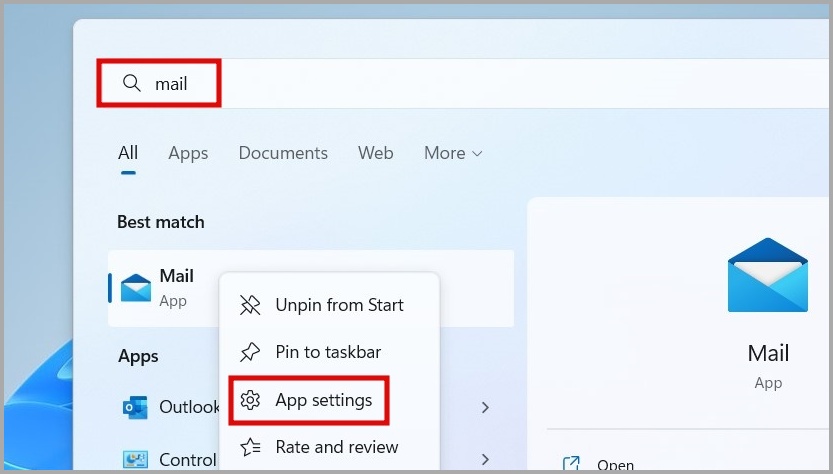Click the Outlook app icon

point(135,408)
